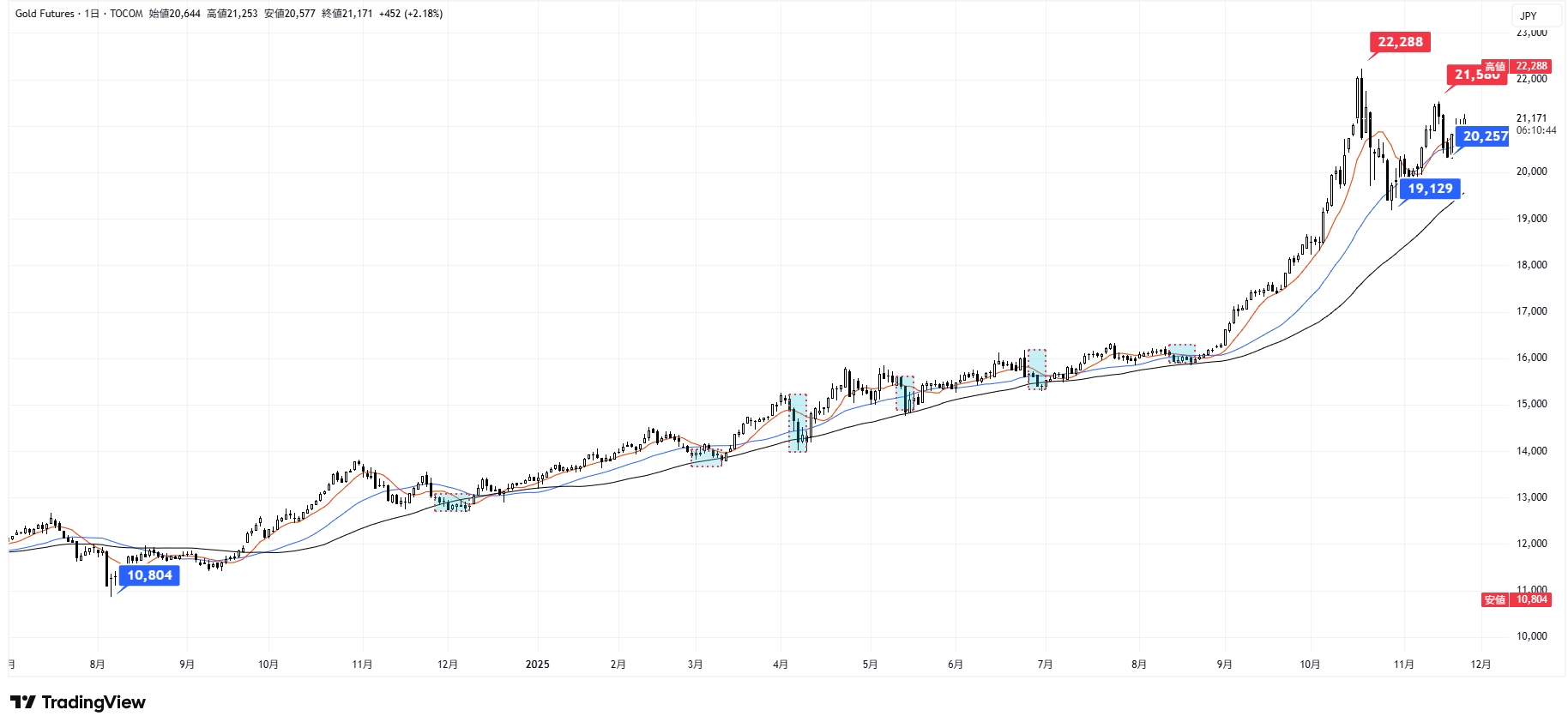Select the 1日 interval label in header
The image size is (1568, 722).
coord(92,14)
